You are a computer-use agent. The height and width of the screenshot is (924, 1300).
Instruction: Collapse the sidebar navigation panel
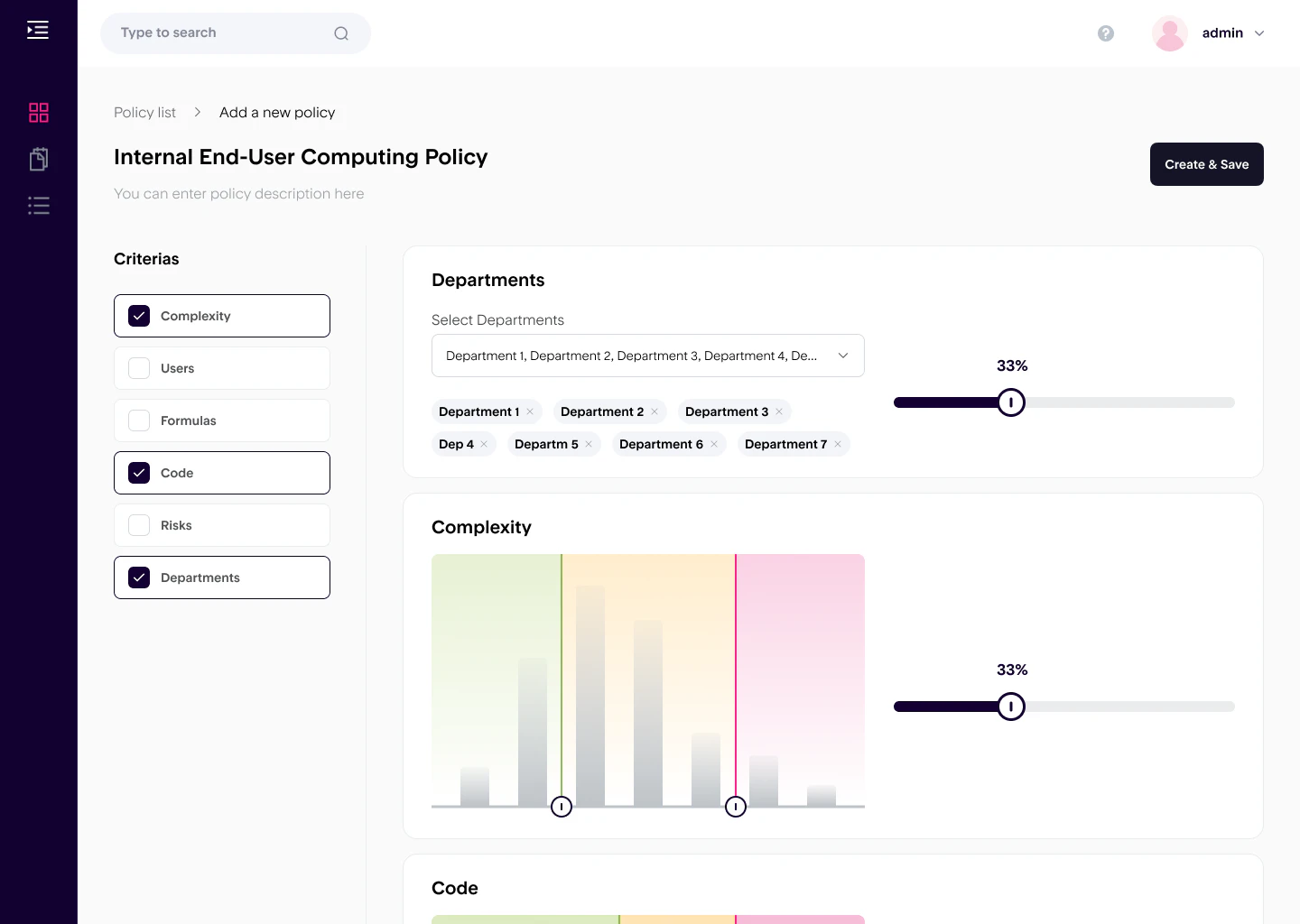(38, 29)
